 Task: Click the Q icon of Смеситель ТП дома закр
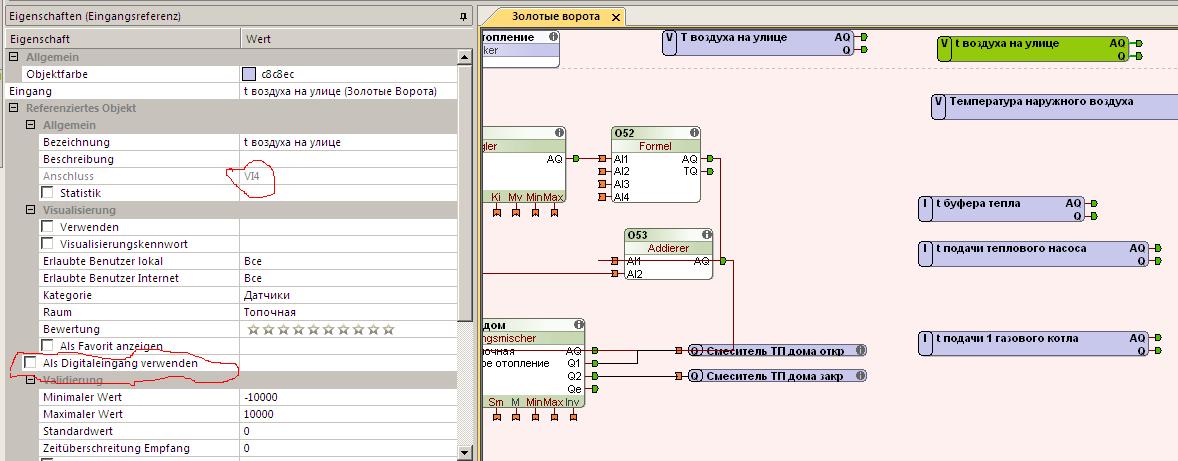pos(695,376)
